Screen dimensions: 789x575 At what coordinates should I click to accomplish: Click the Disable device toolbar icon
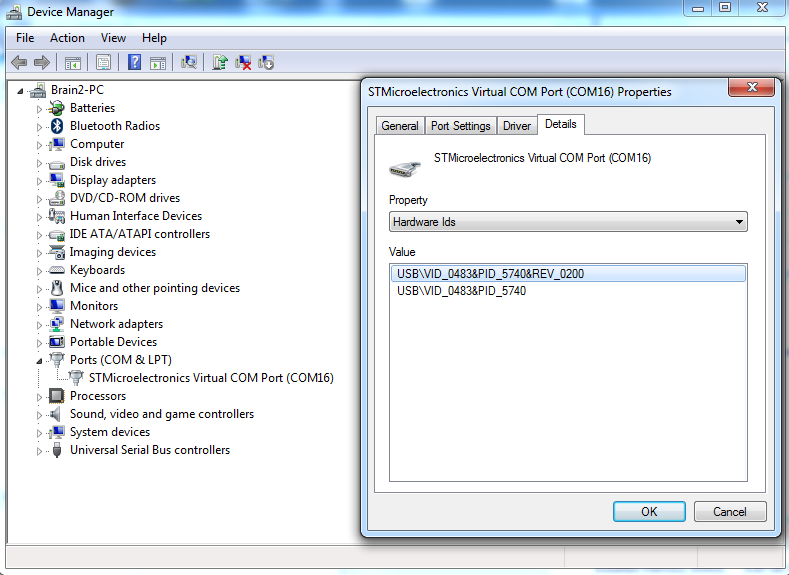pos(266,62)
